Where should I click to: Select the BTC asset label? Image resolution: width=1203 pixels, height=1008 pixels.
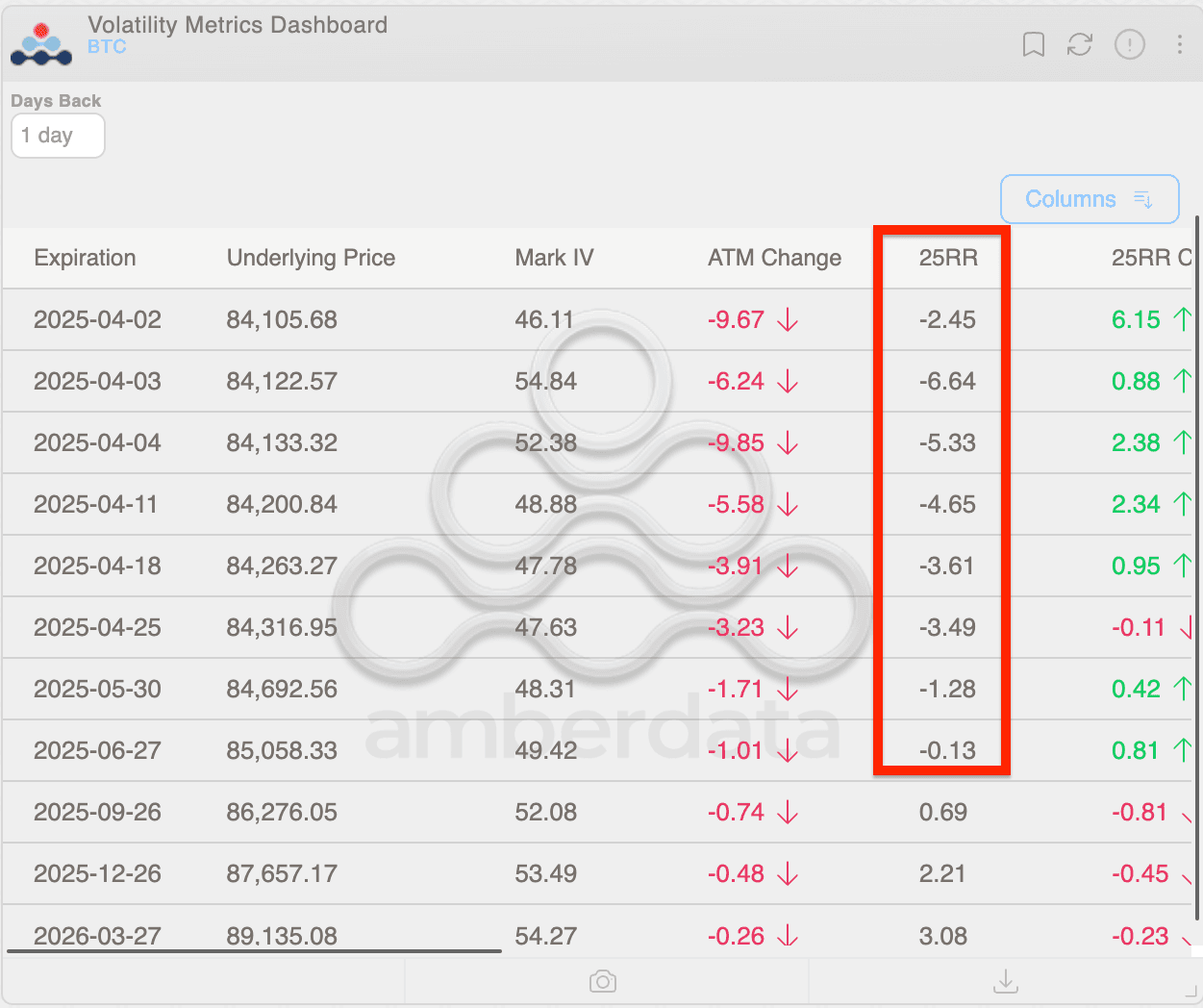pos(107,47)
